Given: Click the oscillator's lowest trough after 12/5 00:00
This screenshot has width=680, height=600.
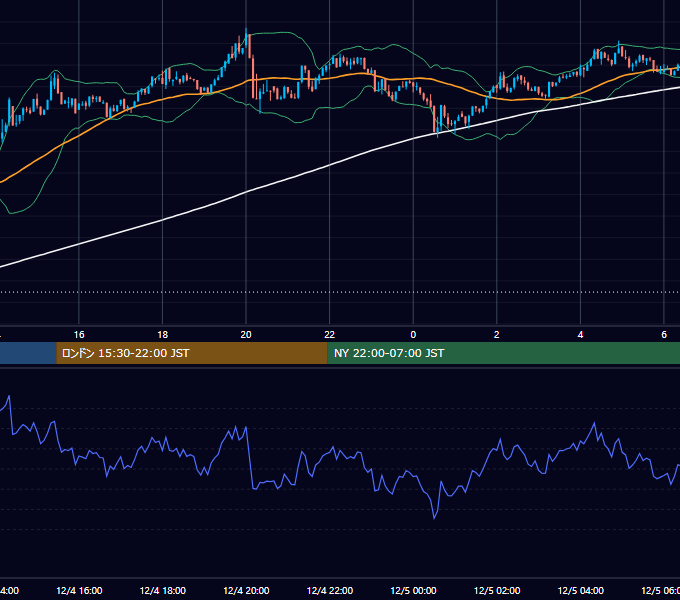Looking at the screenshot, I should [x=434, y=518].
